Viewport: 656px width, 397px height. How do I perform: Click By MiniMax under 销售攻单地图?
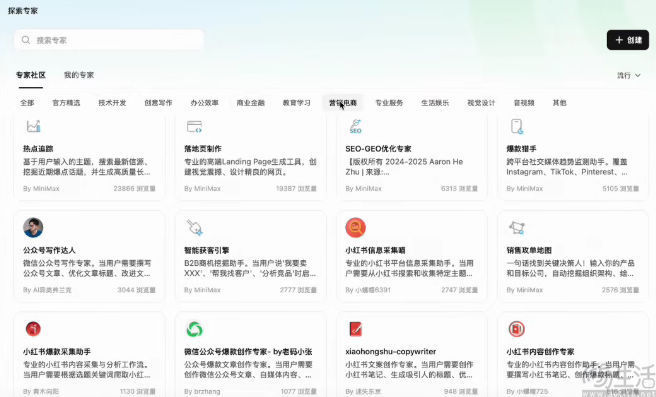pos(525,290)
